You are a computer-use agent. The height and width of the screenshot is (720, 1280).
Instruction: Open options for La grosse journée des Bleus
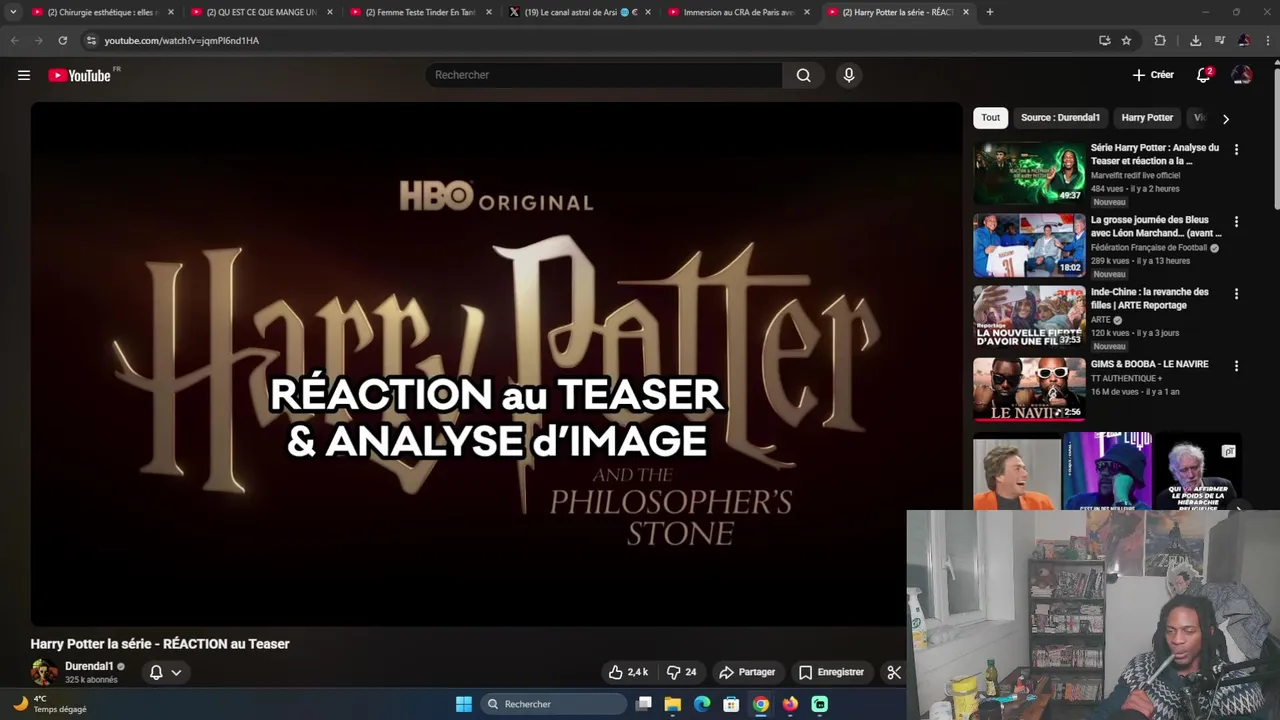1236,221
